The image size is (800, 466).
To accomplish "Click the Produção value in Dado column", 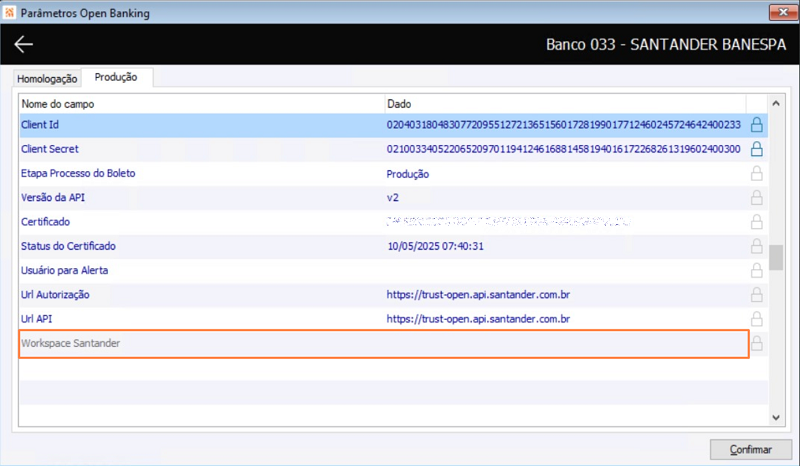I will [408, 174].
